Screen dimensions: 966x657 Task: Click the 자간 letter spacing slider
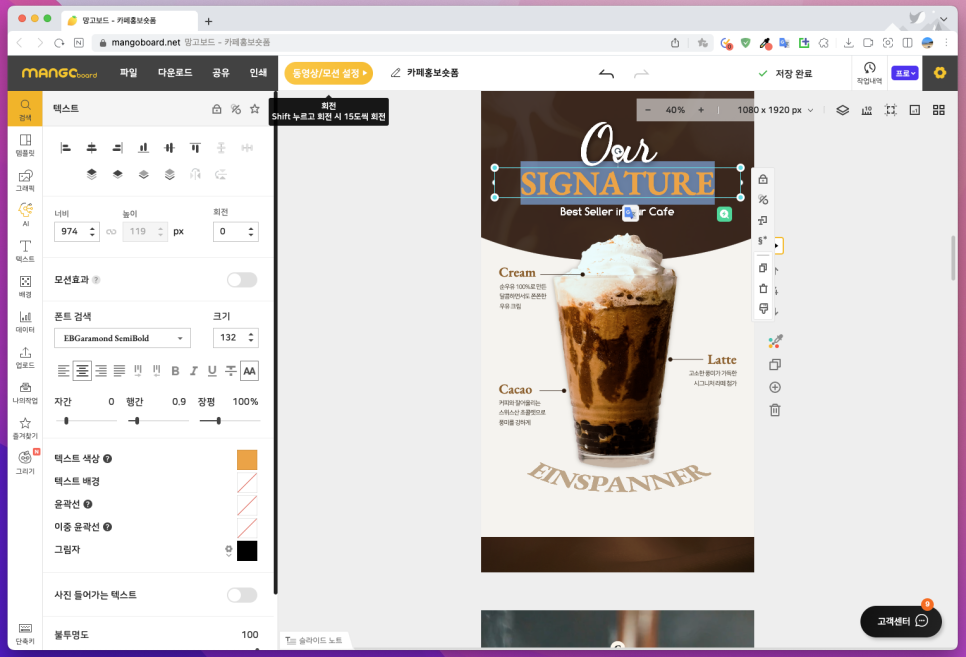click(x=86, y=420)
